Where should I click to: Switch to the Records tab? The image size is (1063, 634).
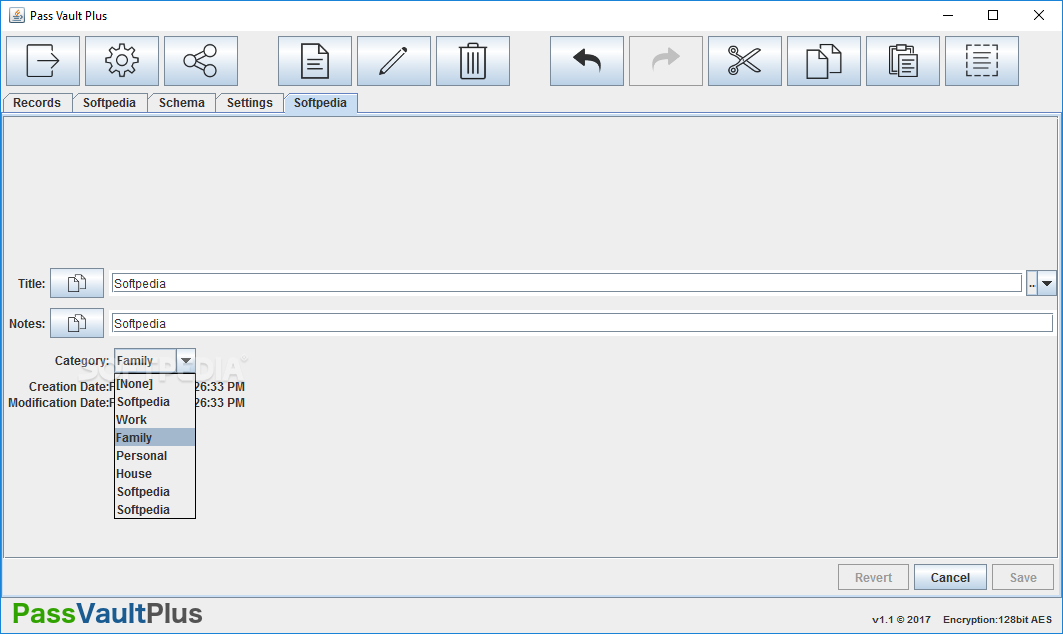[37, 102]
